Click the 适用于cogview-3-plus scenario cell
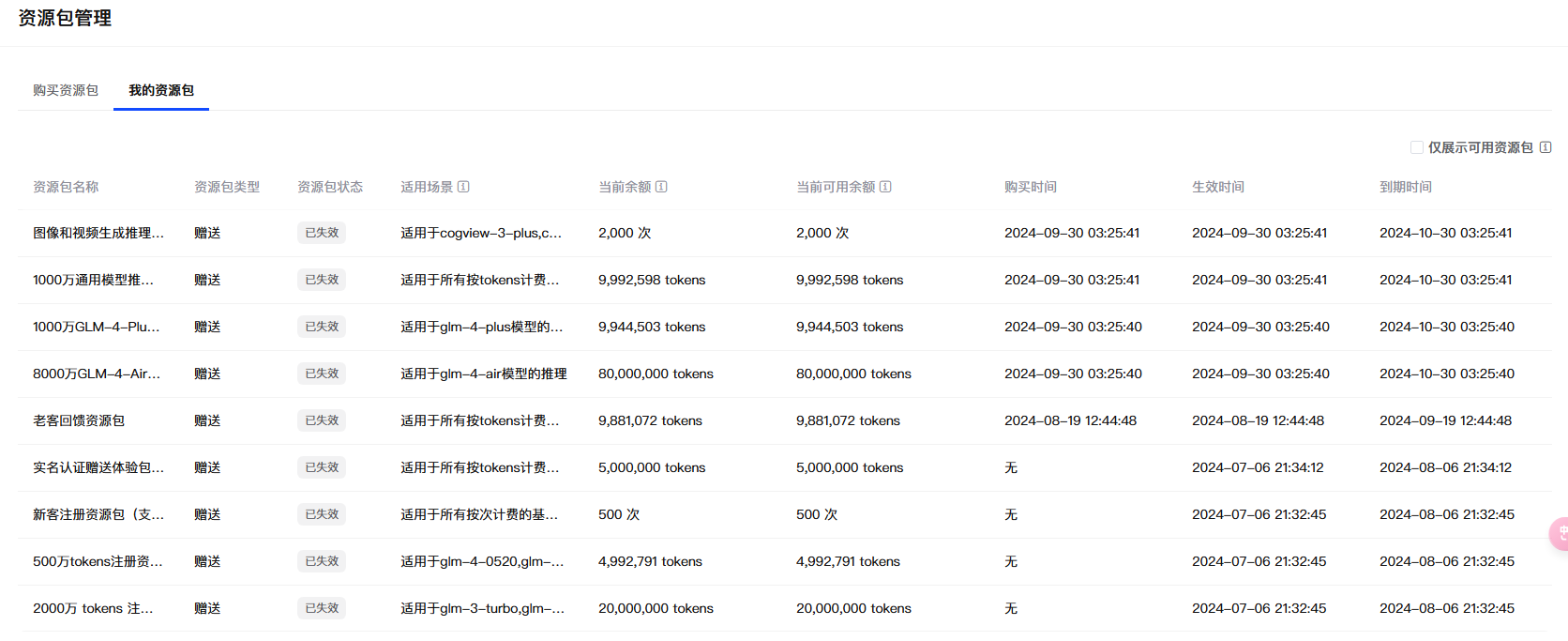The width and height of the screenshot is (1568, 641). click(481, 233)
